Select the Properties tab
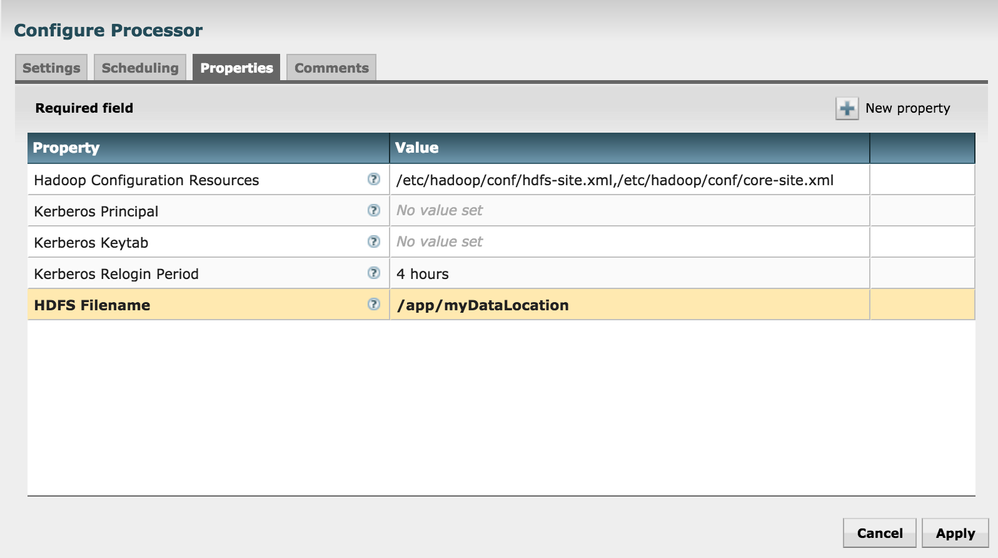Viewport: 998px width, 558px height. point(236,68)
